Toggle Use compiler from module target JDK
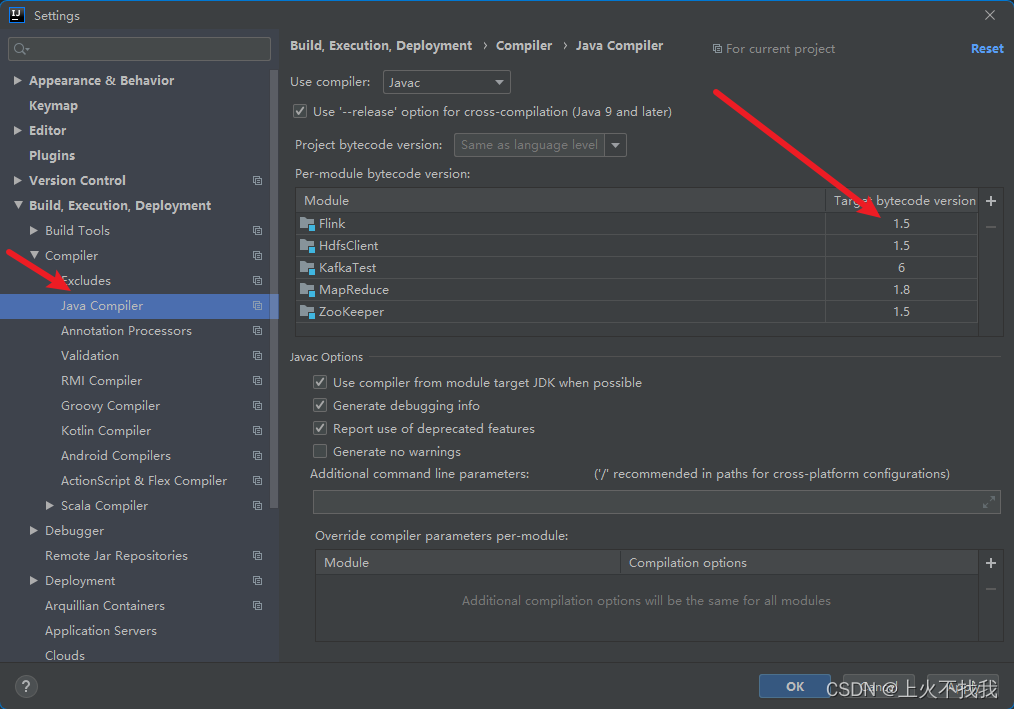 click(x=320, y=382)
